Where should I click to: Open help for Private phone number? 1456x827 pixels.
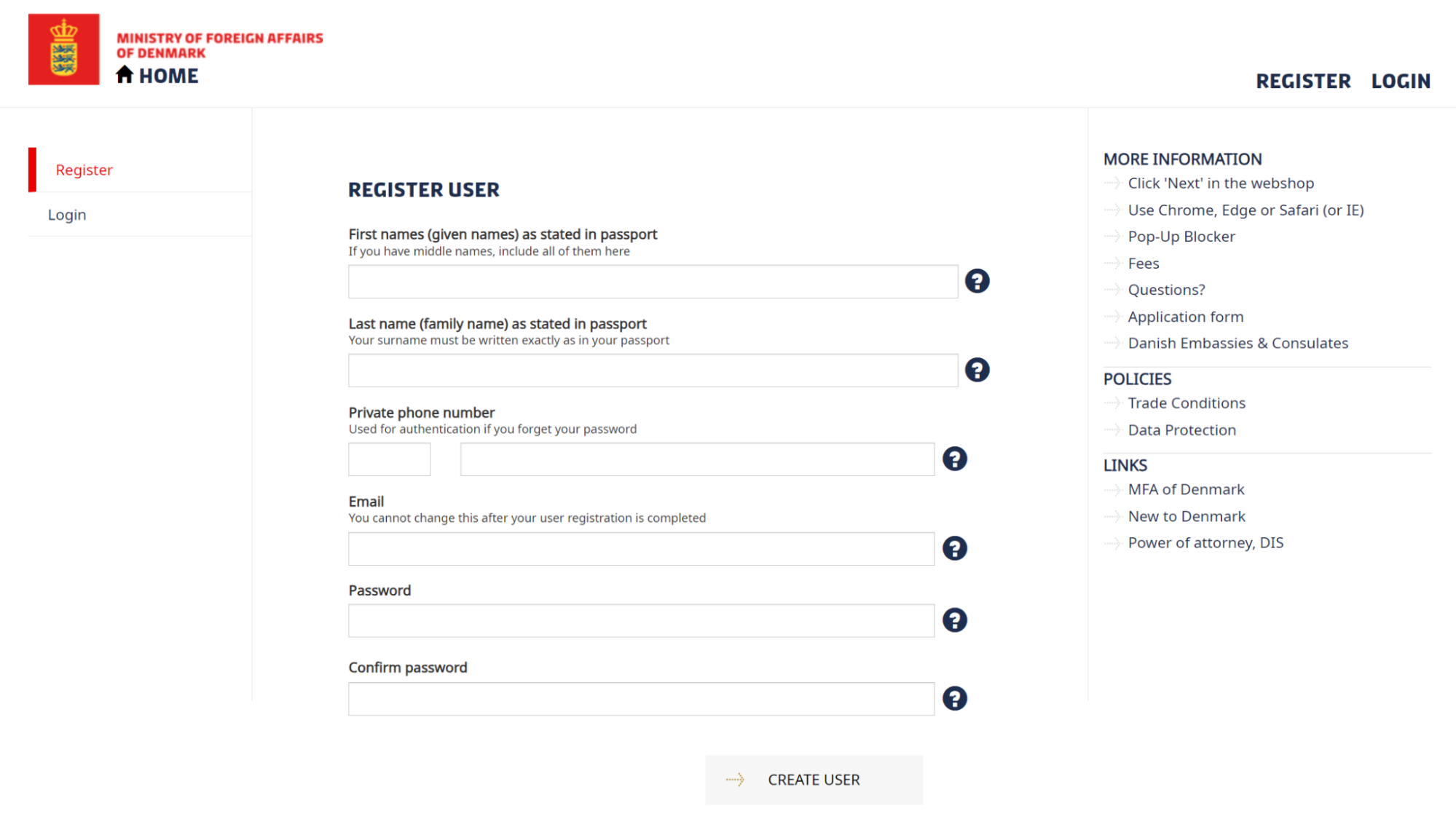[954, 459]
